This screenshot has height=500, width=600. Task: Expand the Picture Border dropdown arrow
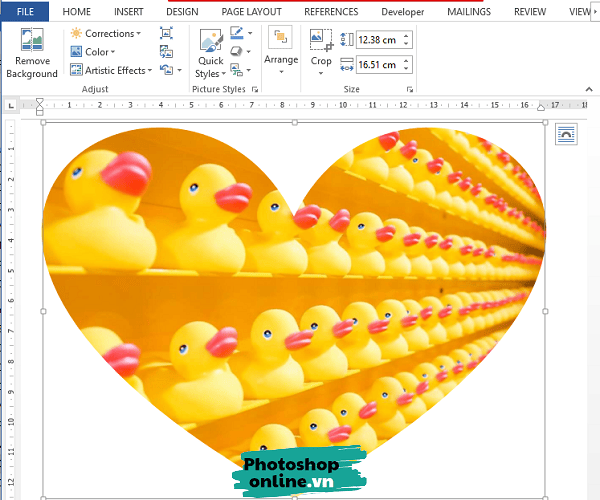250,33
